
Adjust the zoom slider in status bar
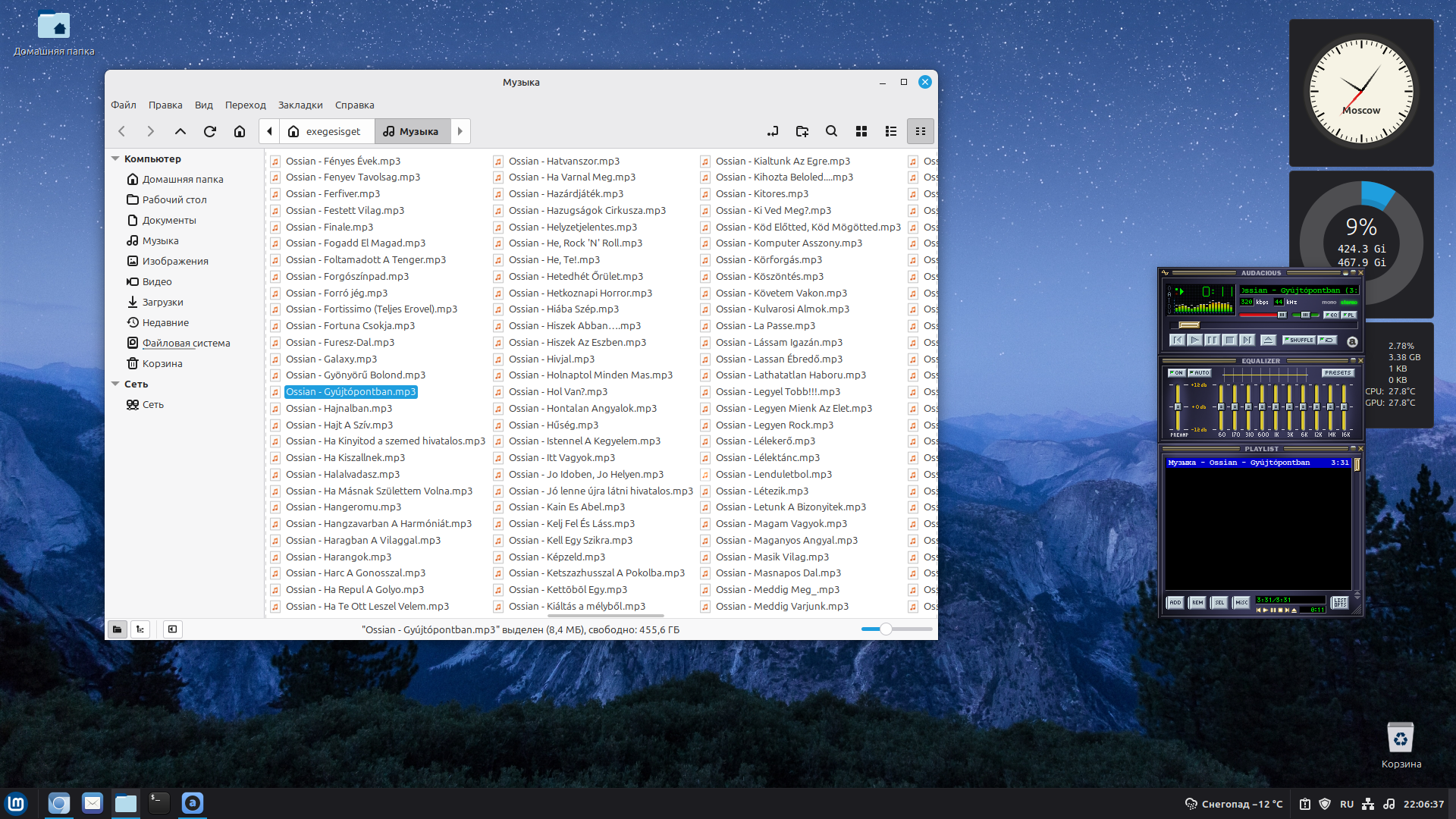pos(885,629)
